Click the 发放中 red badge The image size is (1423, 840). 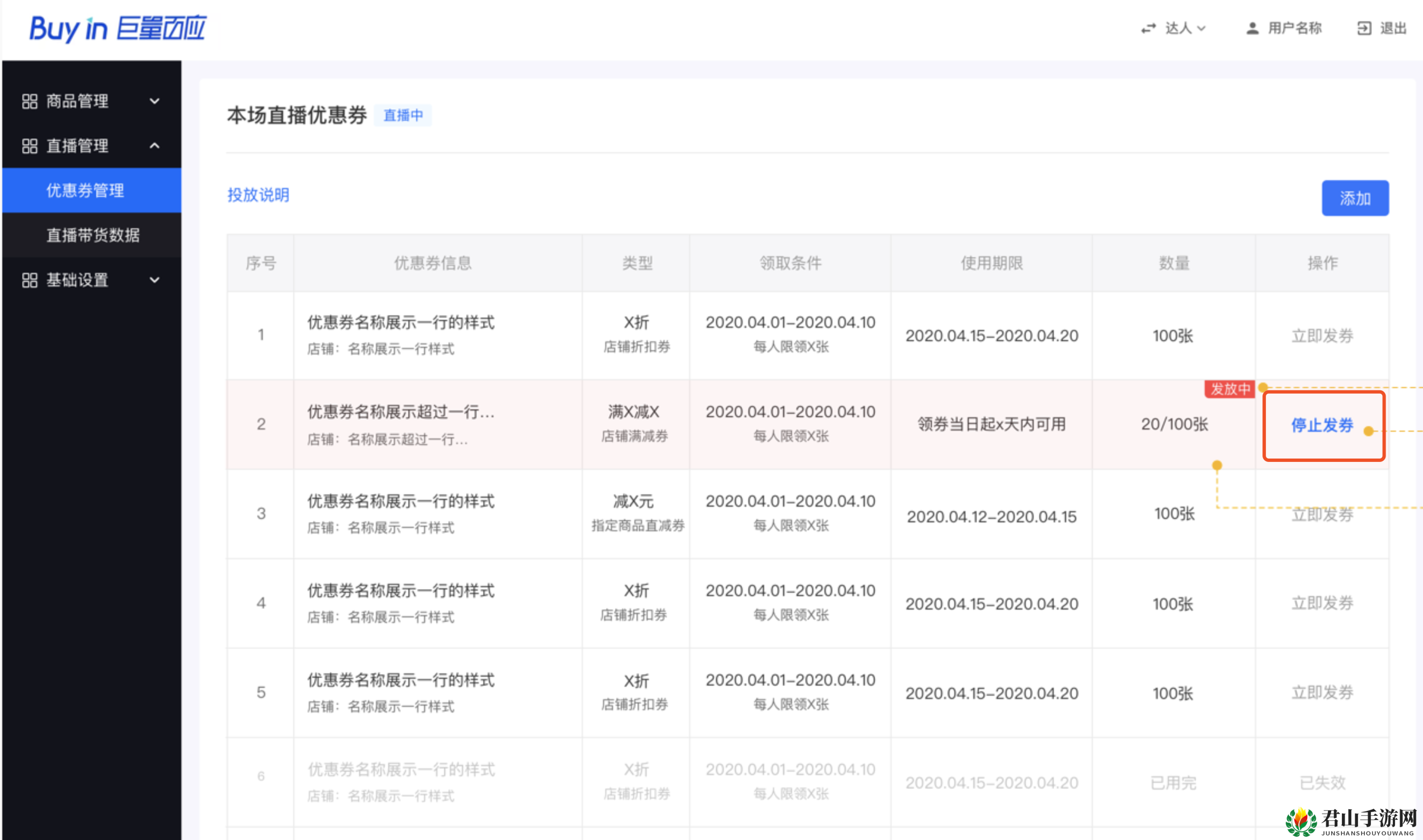coord(1230,389)
